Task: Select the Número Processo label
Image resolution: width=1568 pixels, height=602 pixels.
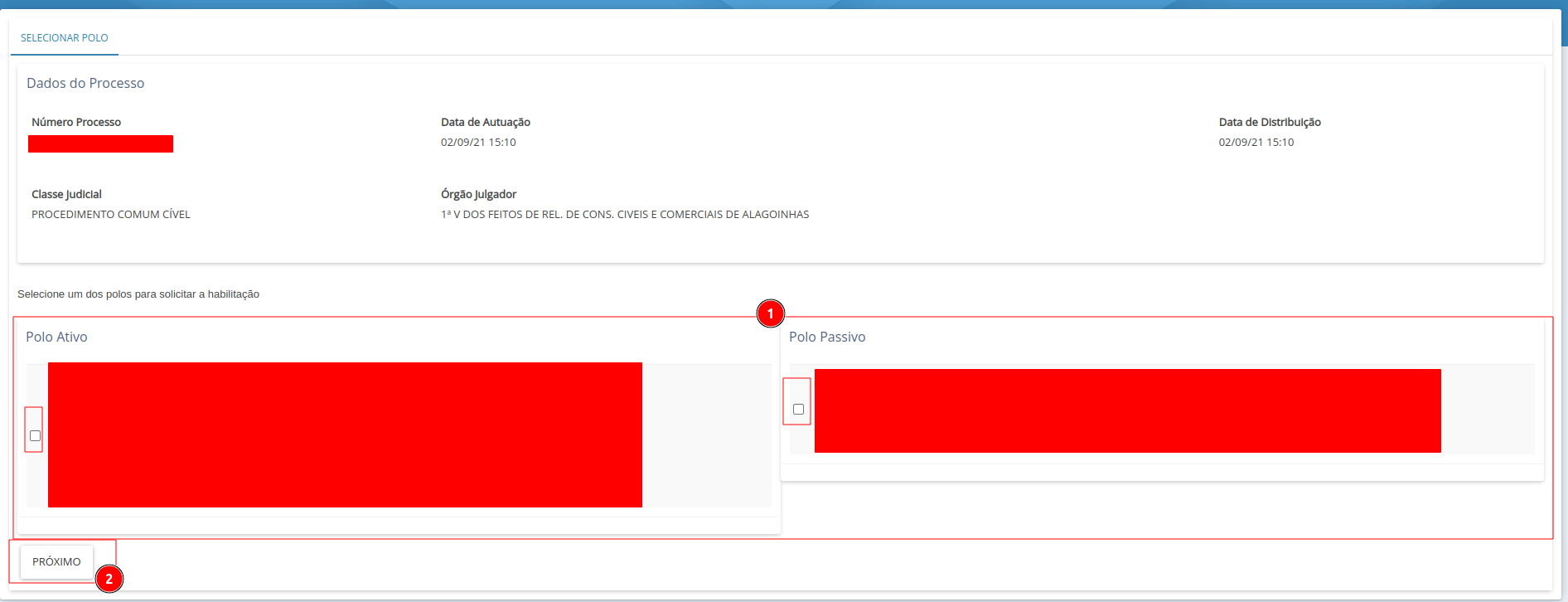Action: click(x=76, y=122)
